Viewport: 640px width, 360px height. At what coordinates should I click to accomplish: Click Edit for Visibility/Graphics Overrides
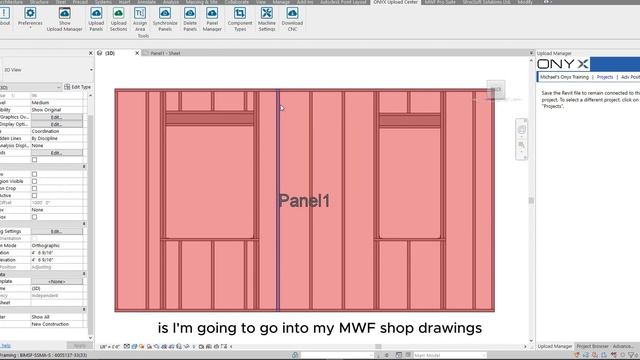coord(56,117)
